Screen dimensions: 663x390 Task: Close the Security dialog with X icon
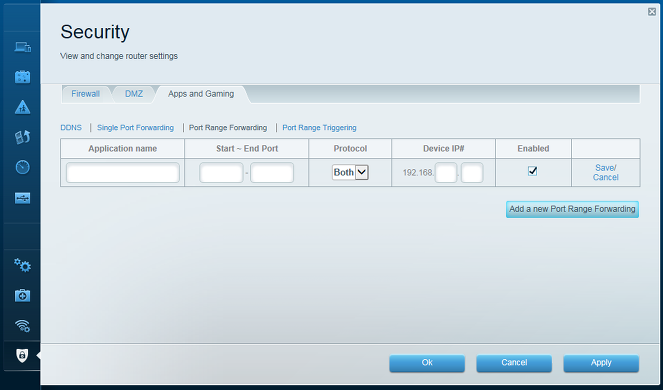652,12
